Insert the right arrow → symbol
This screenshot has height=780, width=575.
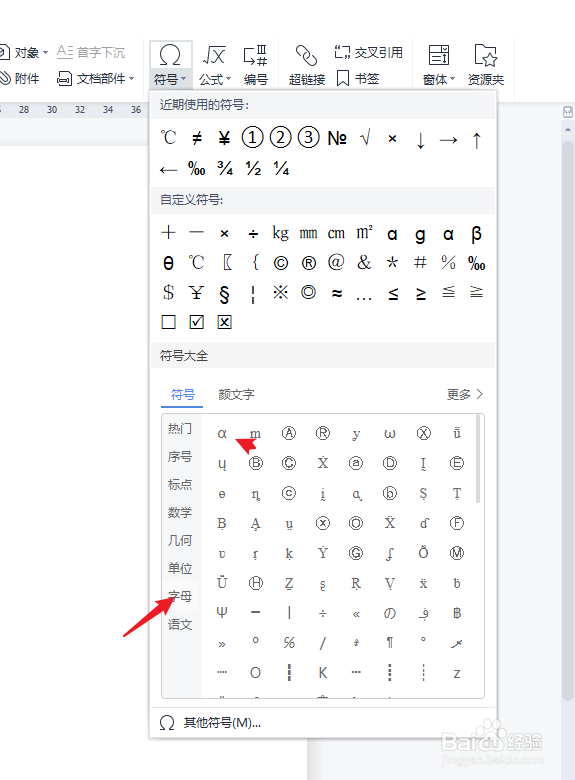click(448, 141)
